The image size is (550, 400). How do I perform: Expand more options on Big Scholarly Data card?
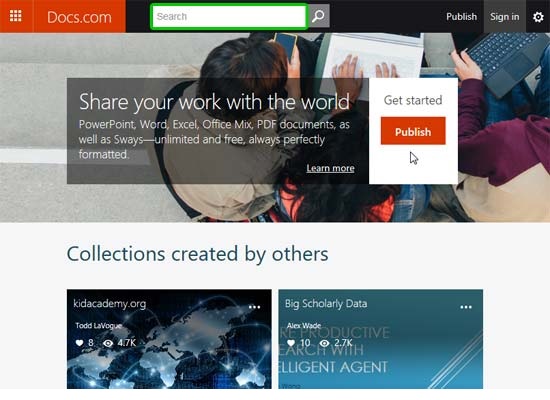tap(466, 307)
